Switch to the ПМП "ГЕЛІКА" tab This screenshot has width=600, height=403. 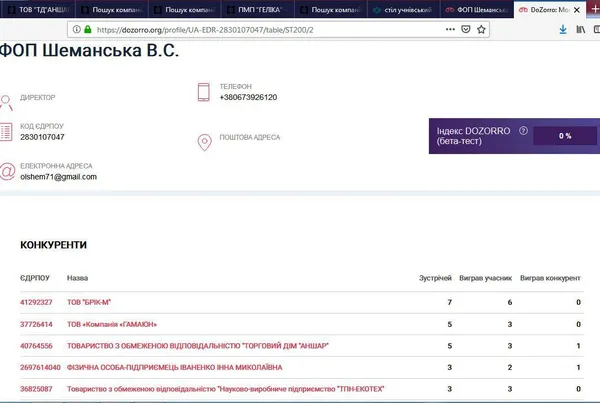(x=258, y=10)
